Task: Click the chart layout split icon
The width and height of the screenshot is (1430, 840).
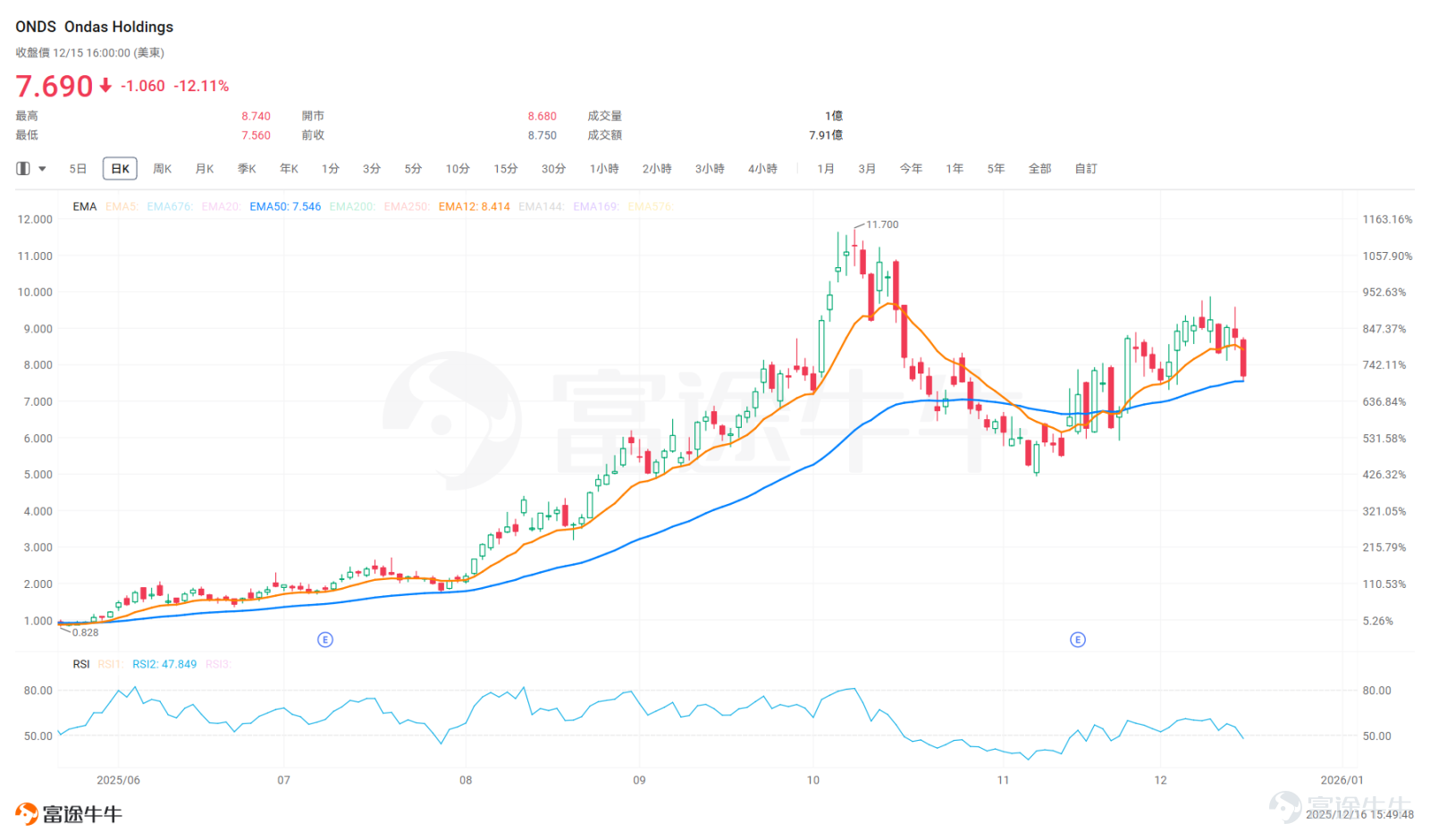Action: pyautogui.click(x=23, y=168)
